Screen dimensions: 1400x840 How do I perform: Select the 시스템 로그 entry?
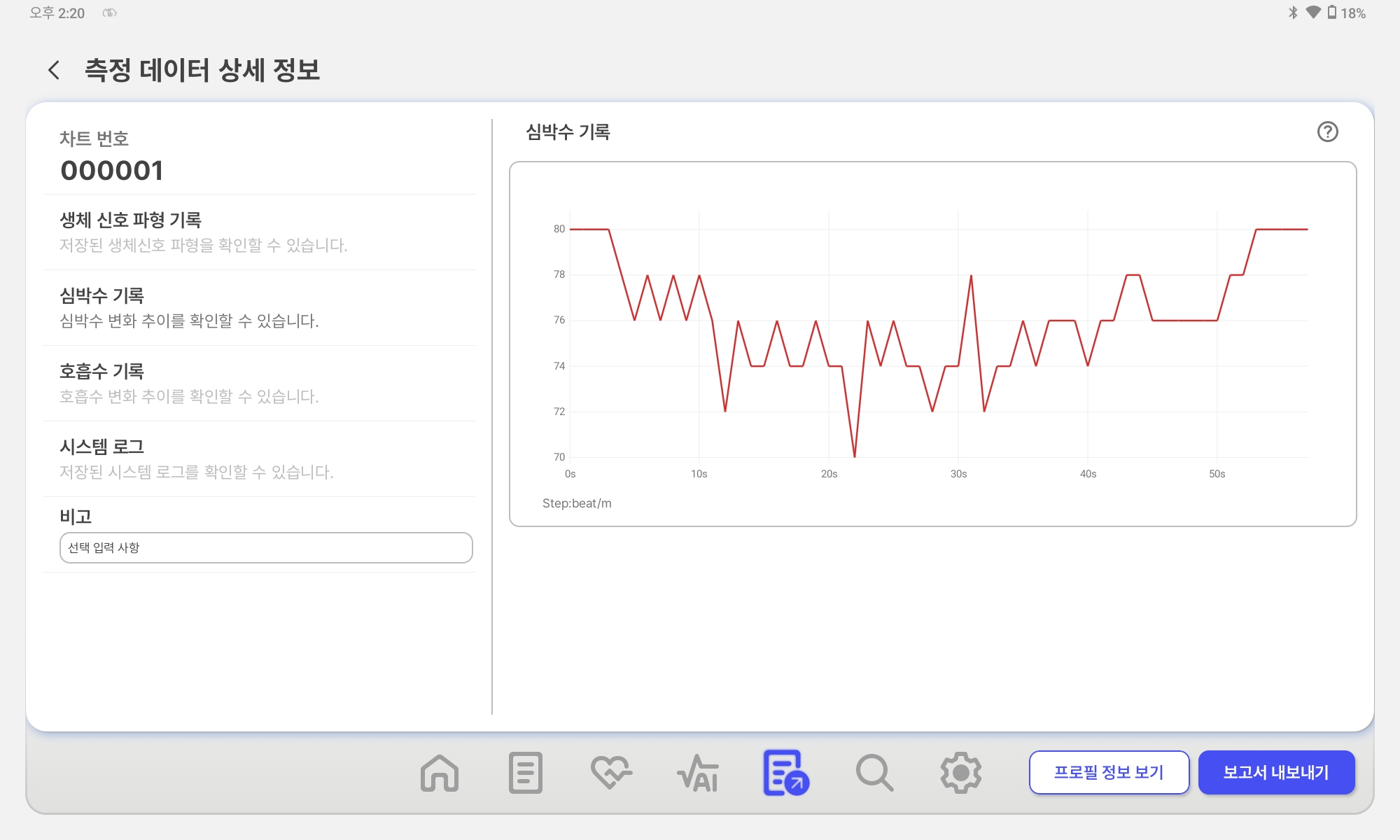click(x=259, y=459)
